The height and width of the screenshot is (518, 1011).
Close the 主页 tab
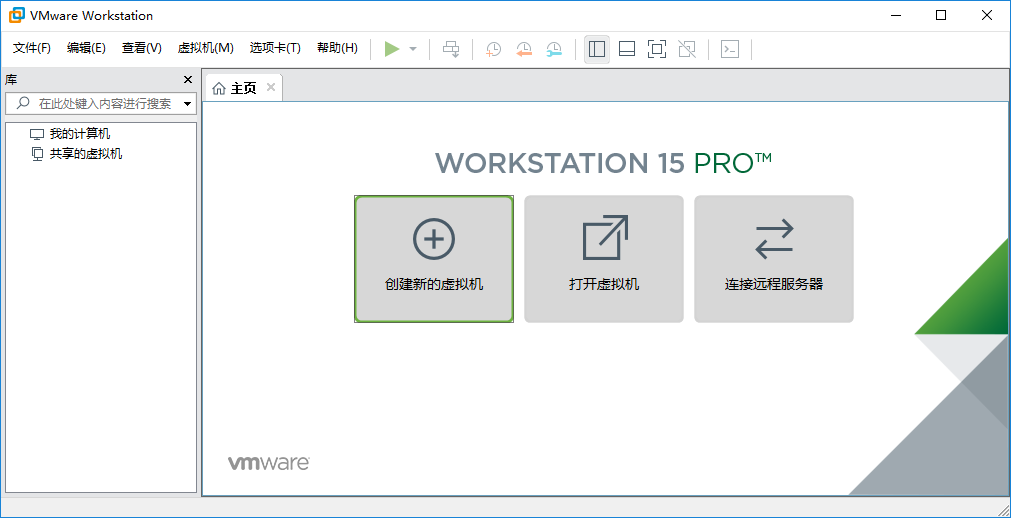tap(271, 87)
